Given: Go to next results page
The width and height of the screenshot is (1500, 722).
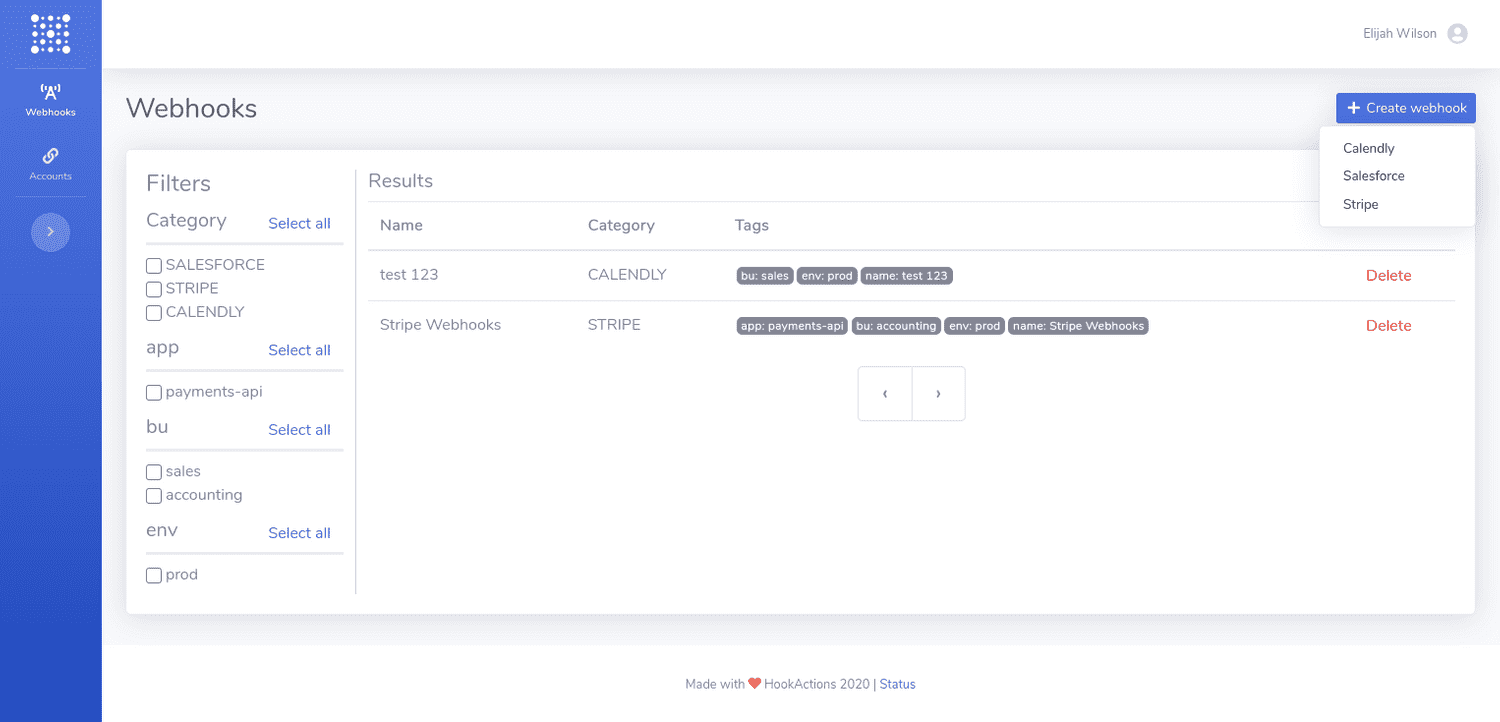Looking at the screenshot, I should click(x=938, y=394).
